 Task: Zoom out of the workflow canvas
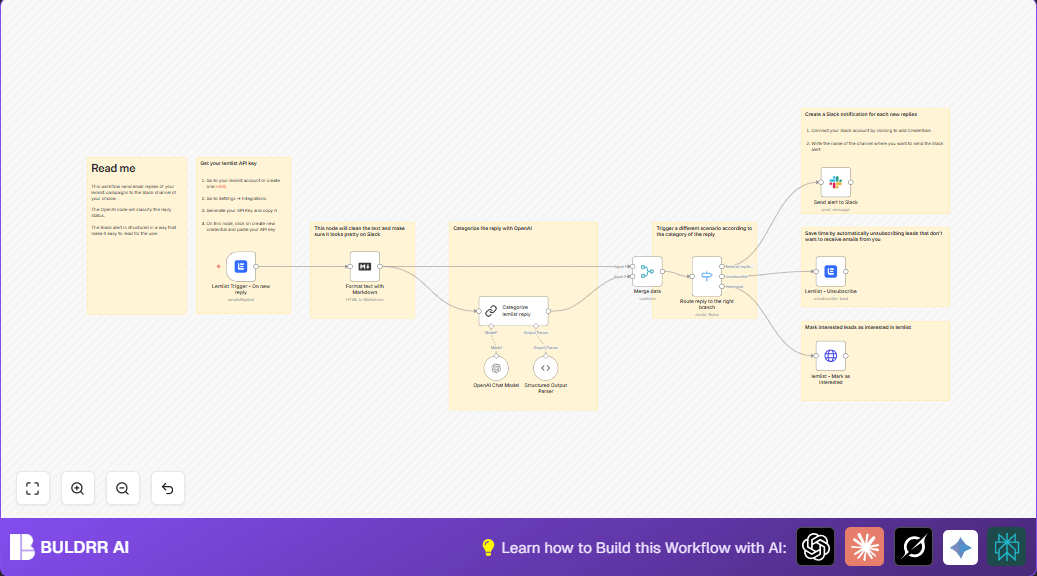tap(122, 488)
